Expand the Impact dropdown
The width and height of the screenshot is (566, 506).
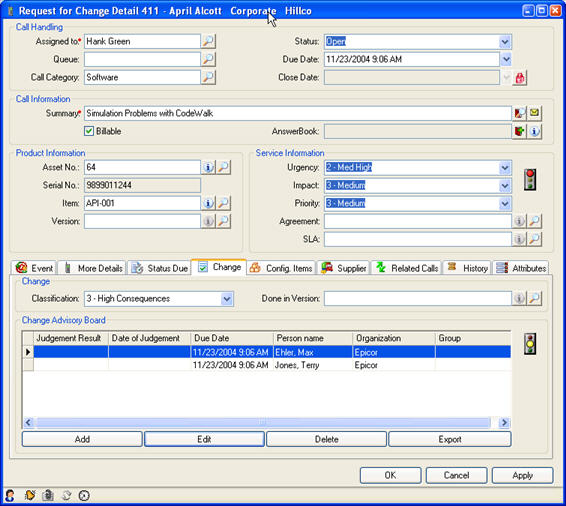pyautogui.click(x=505, y=186)
